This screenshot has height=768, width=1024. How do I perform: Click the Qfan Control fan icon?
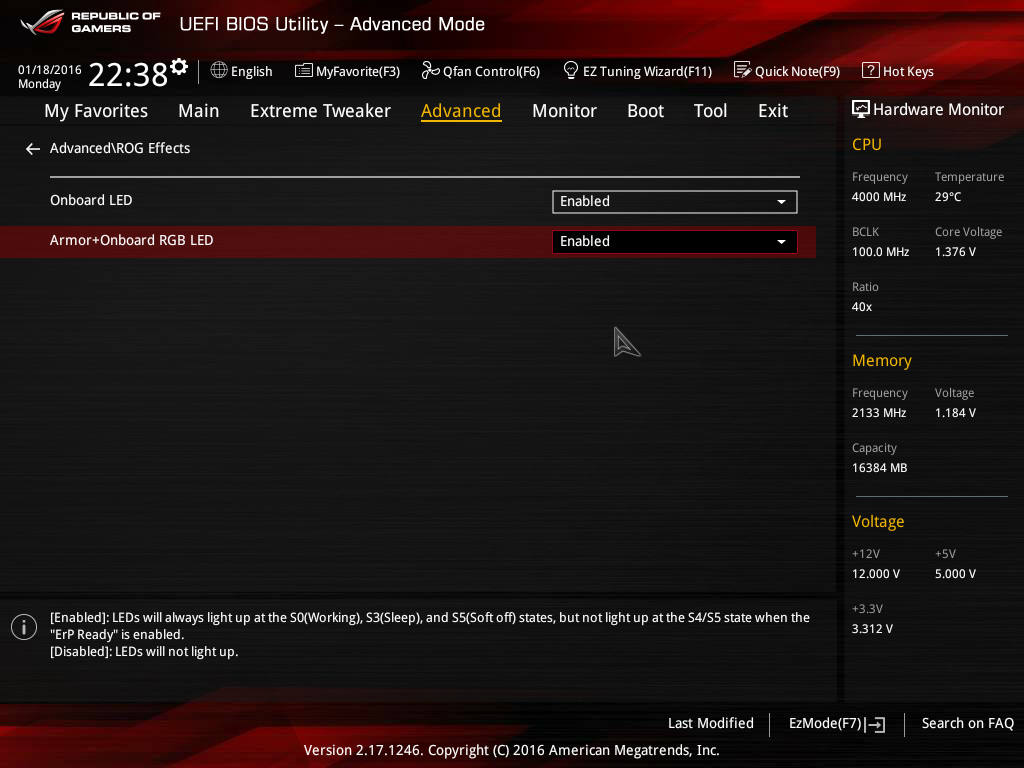430,70
